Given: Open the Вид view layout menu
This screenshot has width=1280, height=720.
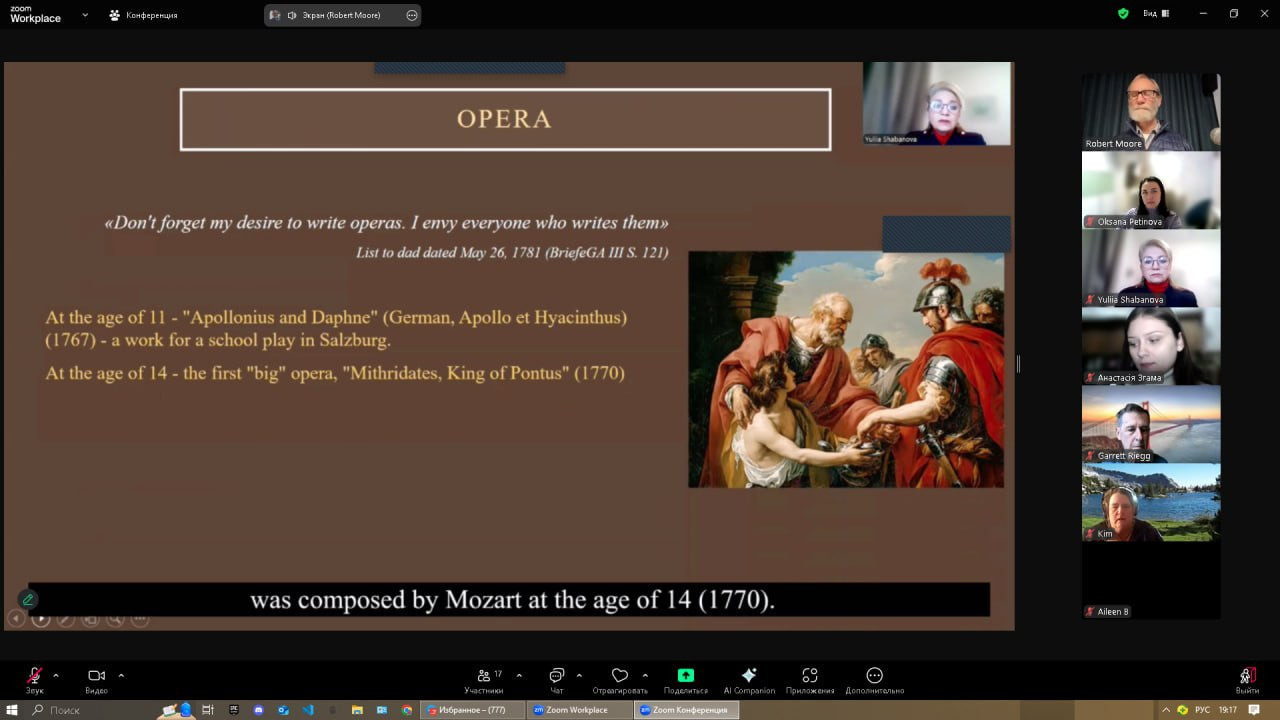Looking at the screenshot, I should pos(1156,14).
